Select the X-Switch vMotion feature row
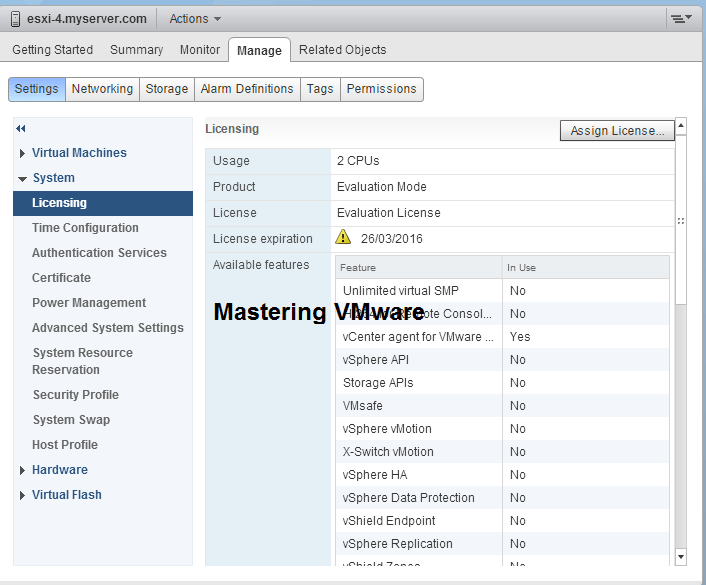The width and height of the screenshot is (706, 585). tap(502, 451)
